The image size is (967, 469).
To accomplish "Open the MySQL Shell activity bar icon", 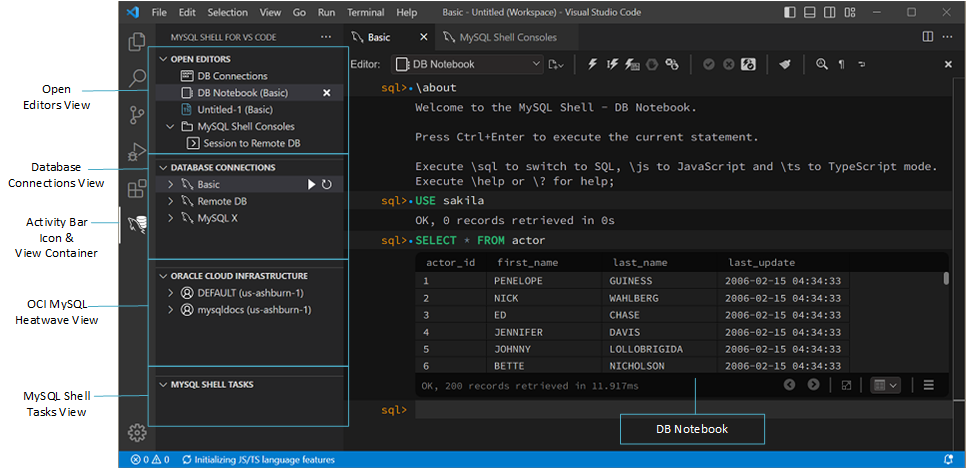I will tap(137, 225).
